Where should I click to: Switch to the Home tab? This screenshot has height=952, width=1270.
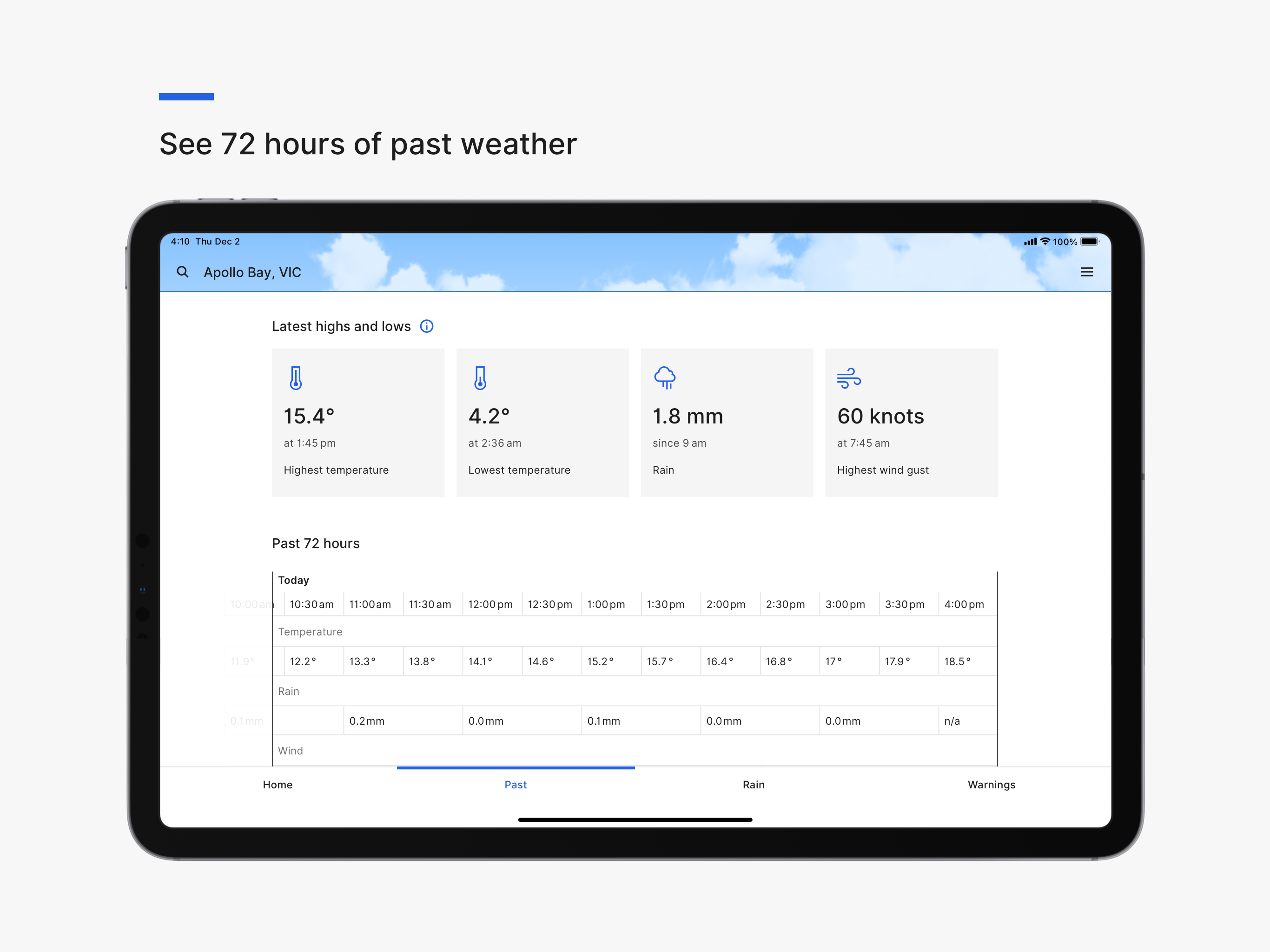[x=278, y=784]
